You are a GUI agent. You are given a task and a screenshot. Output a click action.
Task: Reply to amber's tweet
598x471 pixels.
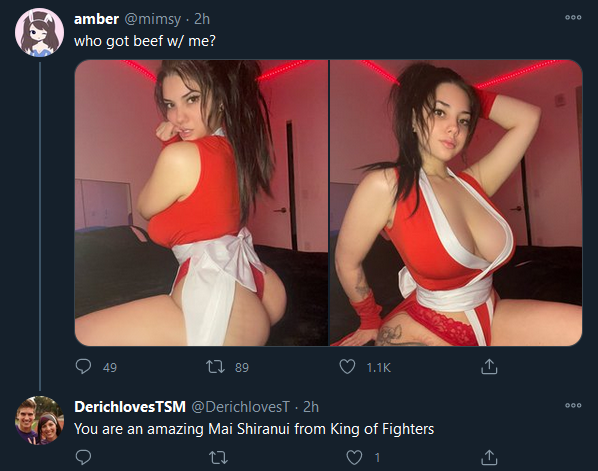(83, 367)
